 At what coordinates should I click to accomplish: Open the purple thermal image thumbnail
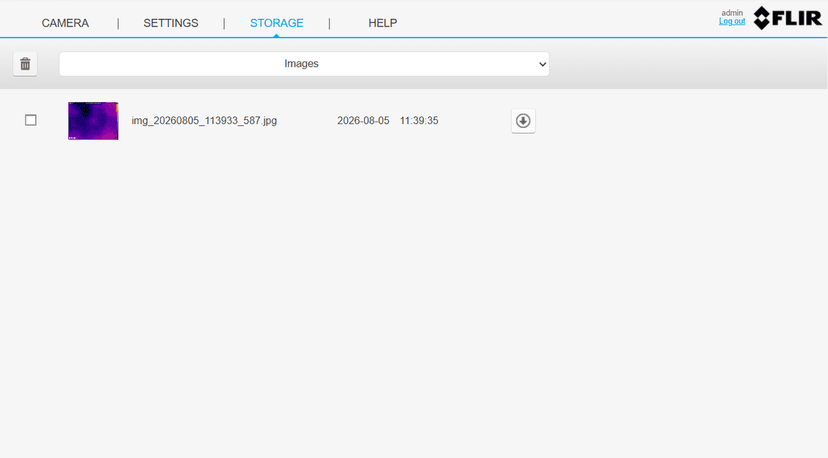tap(93, 121)
